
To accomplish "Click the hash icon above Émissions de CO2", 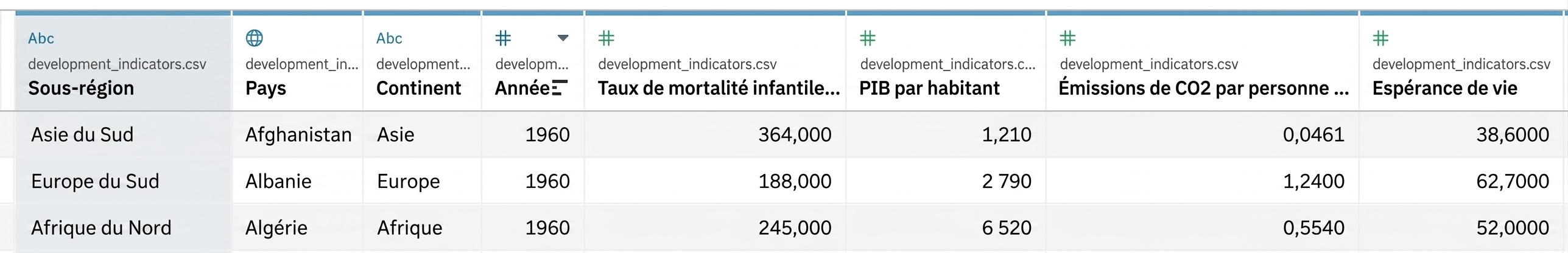I will [x=1067, y=38].
